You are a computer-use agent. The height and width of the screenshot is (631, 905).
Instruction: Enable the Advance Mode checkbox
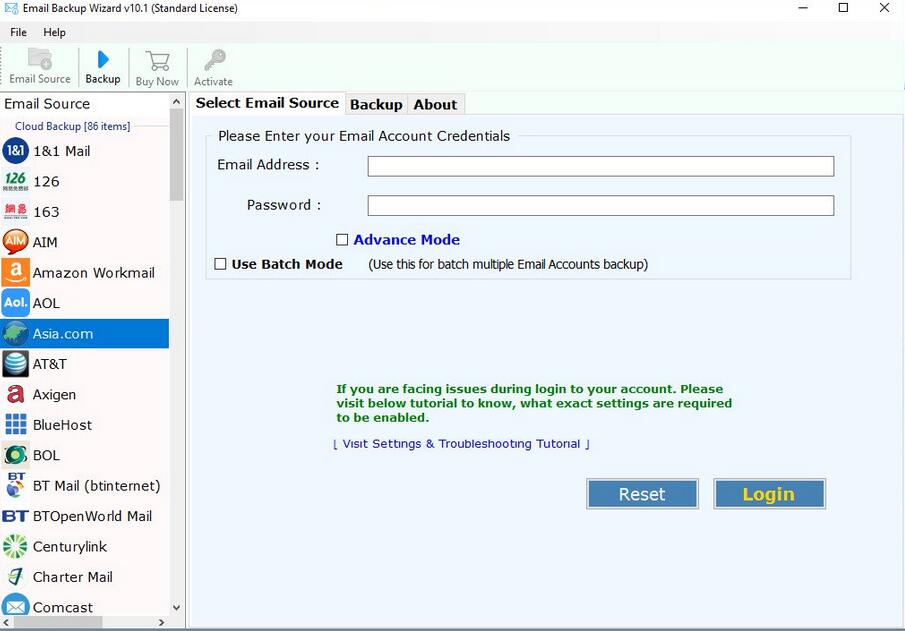pyautogui.click(x=342, y=240)
